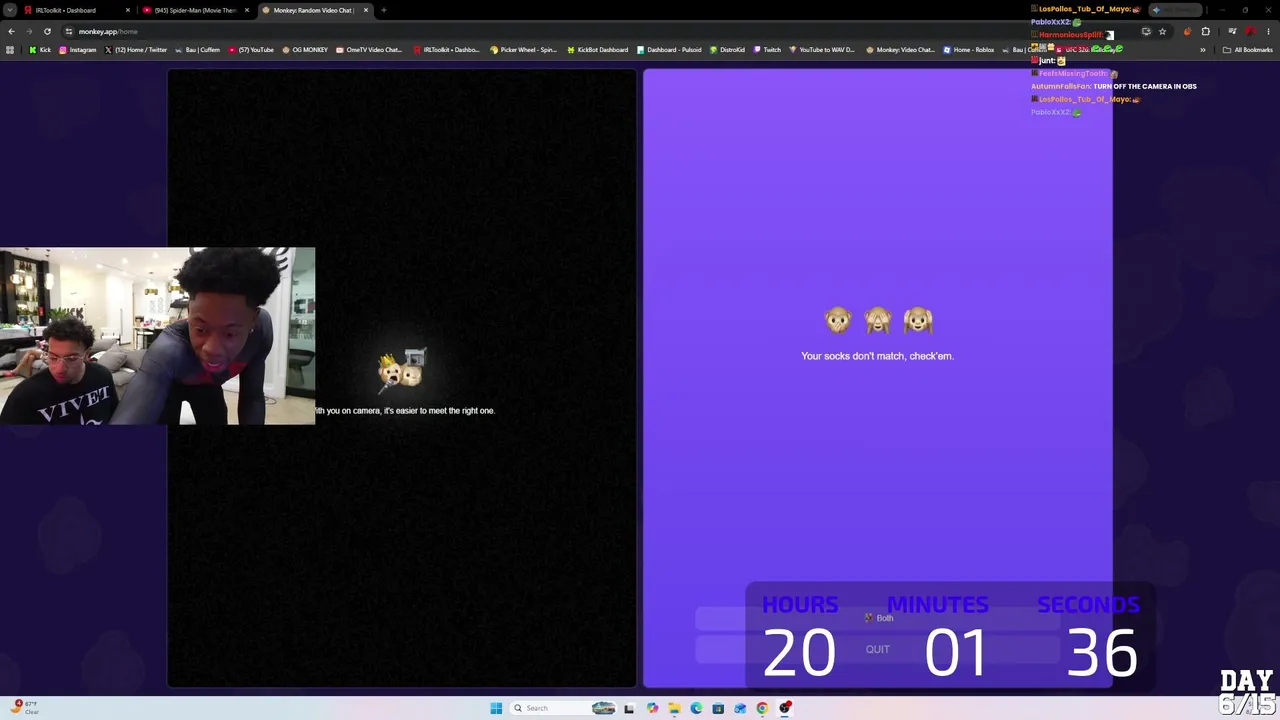The image size is (1280, 720).
Task: Open the Twitch bookmark
Action: pyautogui.click(x=767, y=50)
